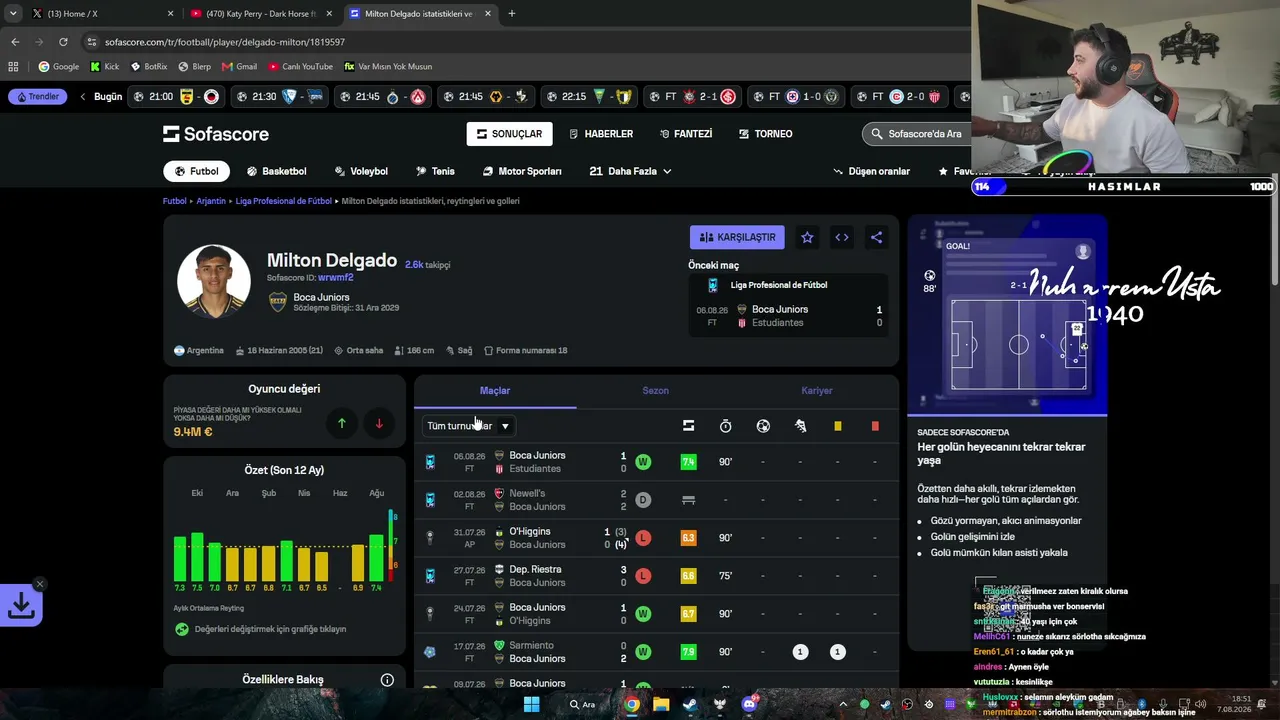Screen dimensions: 1280x720
Task: Select the Maçlar tab
Action: tap(495, 391)
